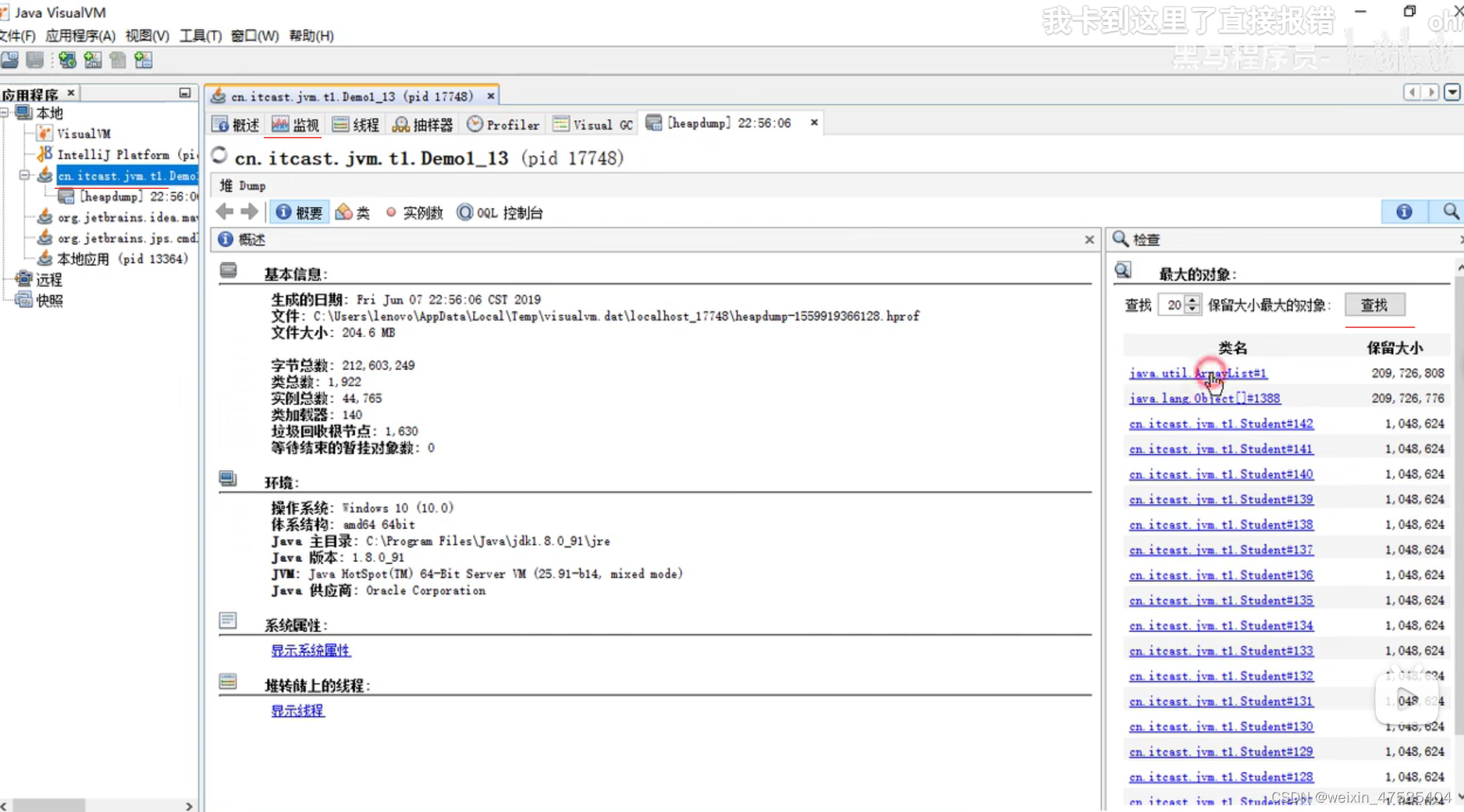This screenshot has width=1464, height=812.
Task: Click the magnifier icon in the 检查 panel header
Action: click(1121, 239)
